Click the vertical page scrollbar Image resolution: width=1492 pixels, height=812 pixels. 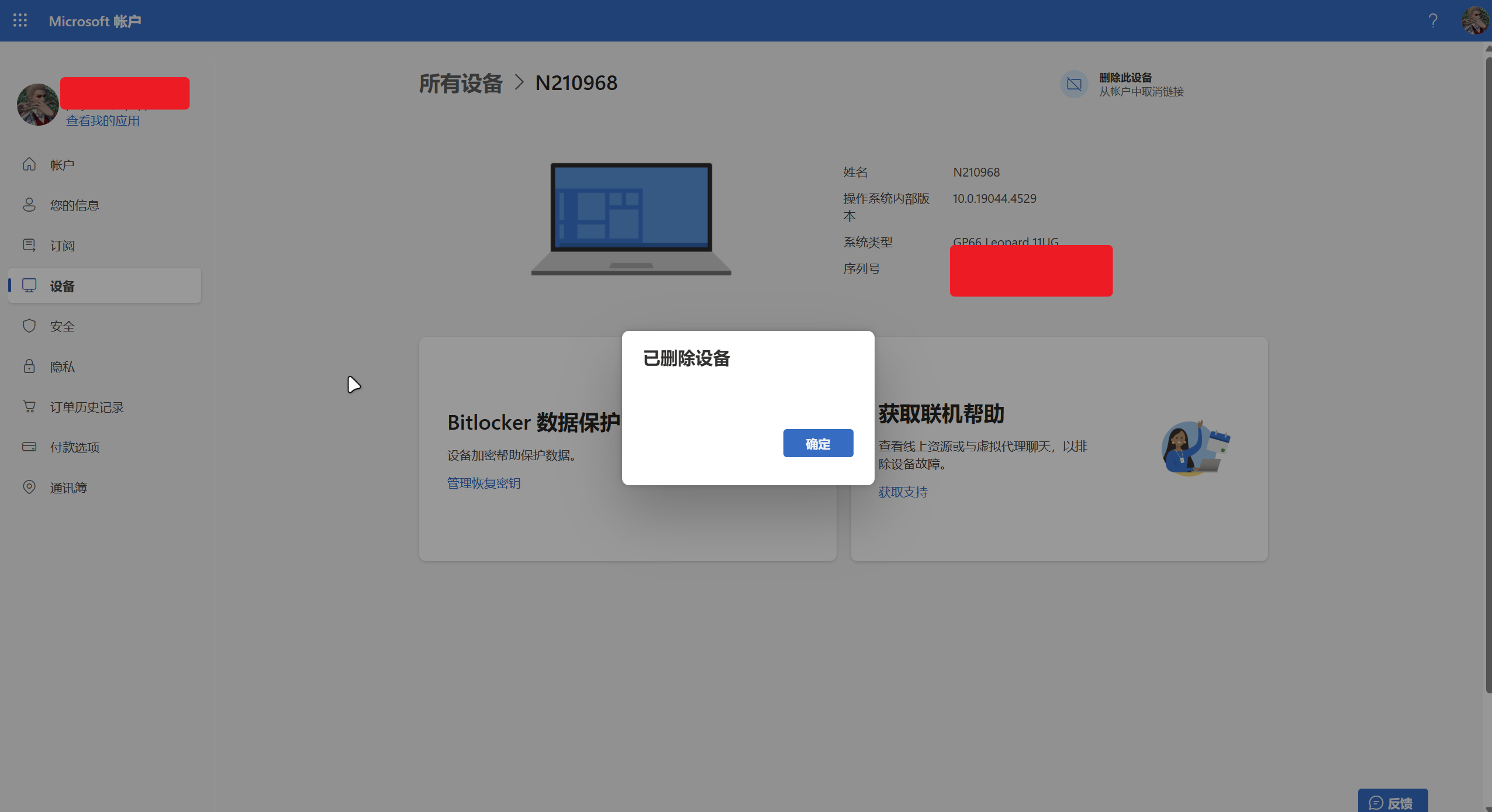1488,374
